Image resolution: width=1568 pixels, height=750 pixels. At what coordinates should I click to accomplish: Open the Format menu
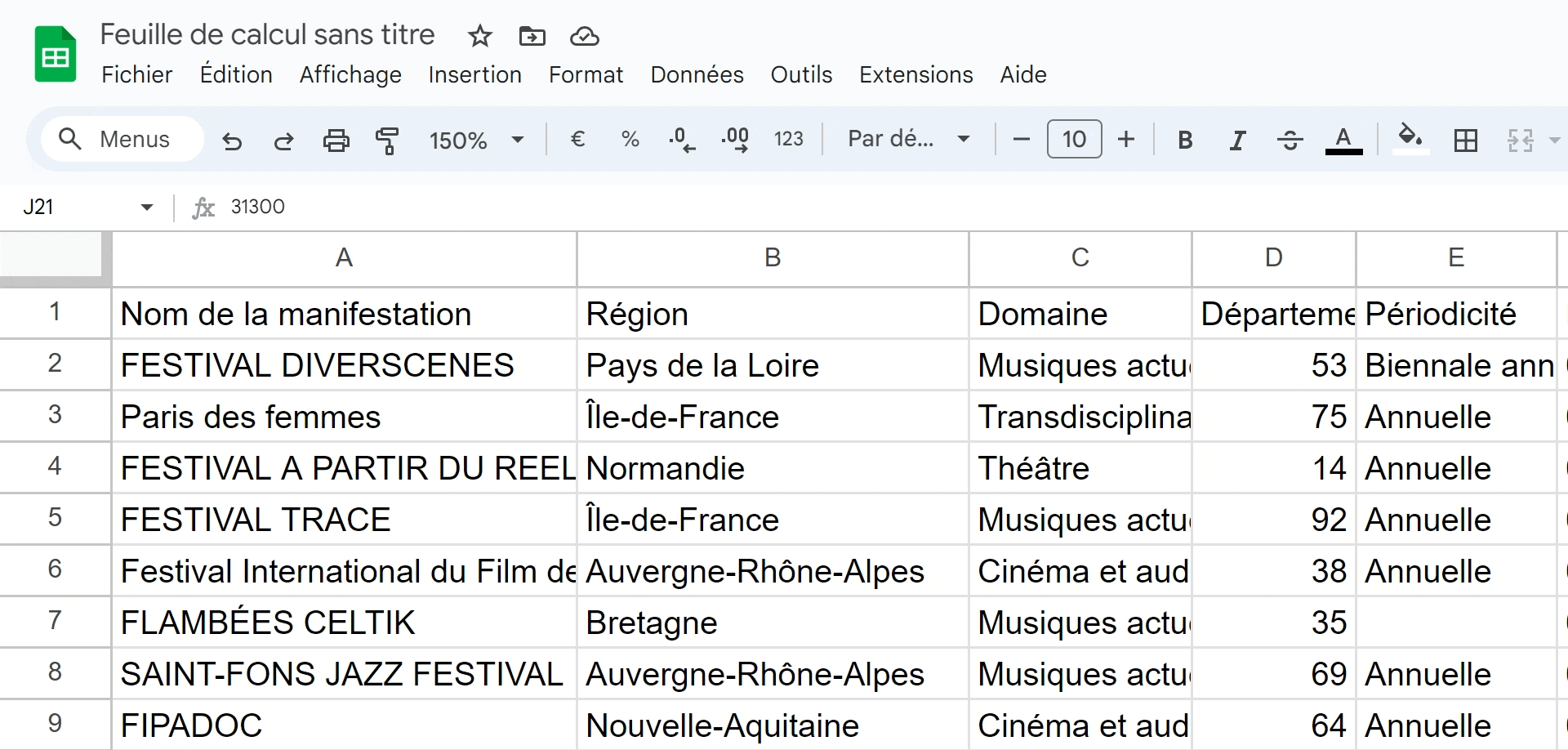pyautogui.click(x=586, y=74)
